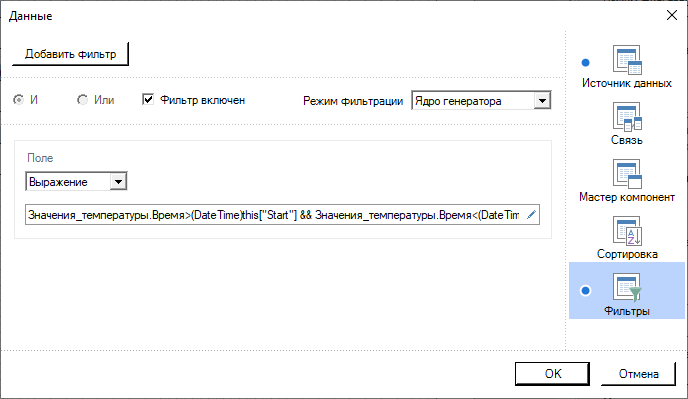Image resolution: width=688 pixels, height=399 pixels.
Task: Click the Отмена button
Action: 638,374
